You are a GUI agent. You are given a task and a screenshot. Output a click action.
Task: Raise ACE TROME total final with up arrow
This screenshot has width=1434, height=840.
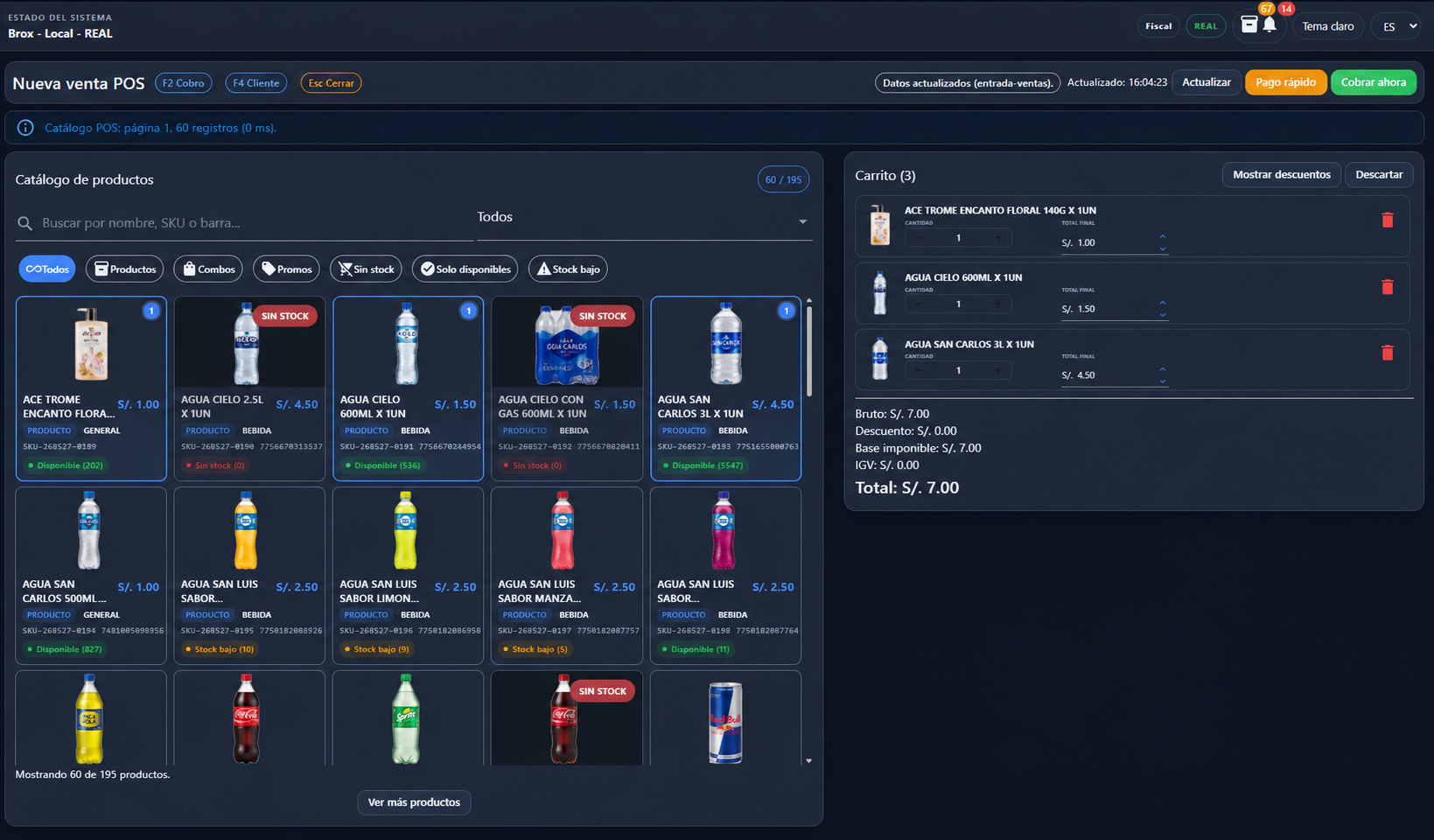point(1163,236)
